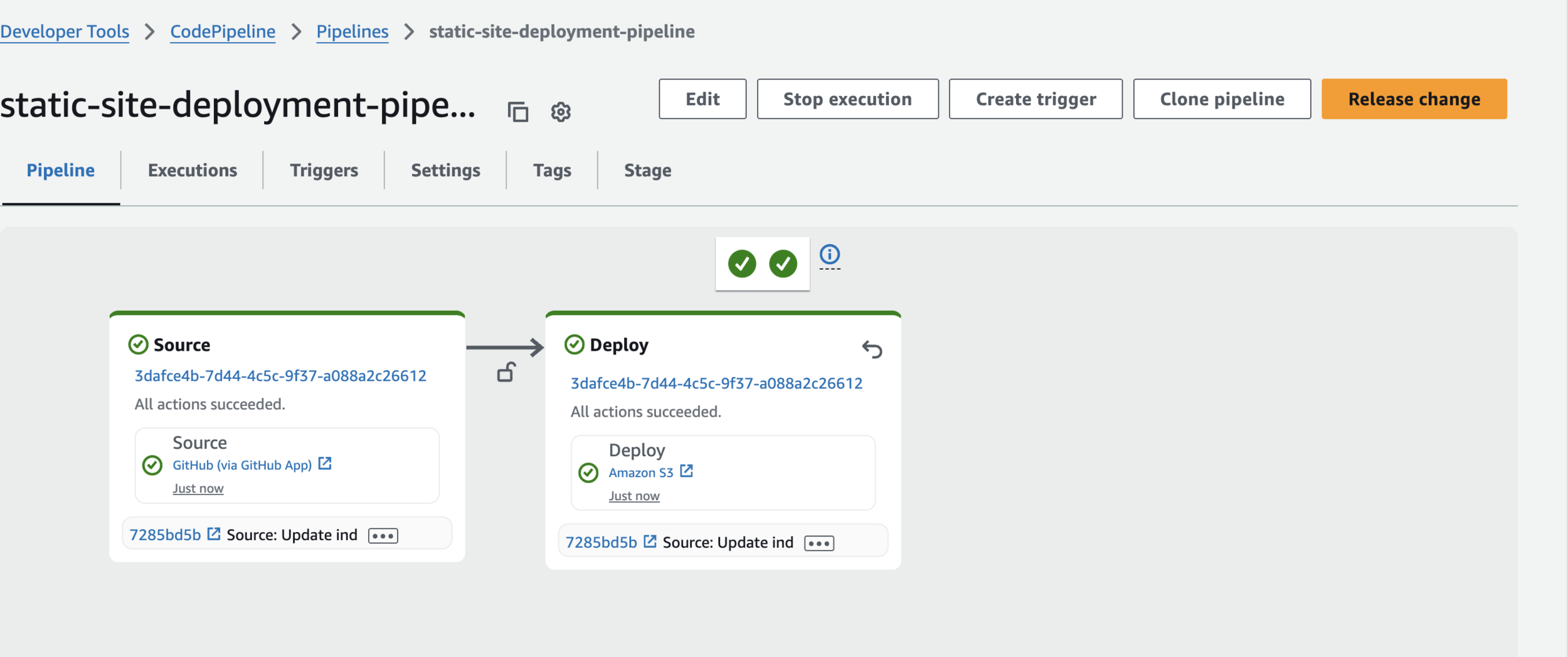
Task: Open the Settings tab
Action: point(445,170)
